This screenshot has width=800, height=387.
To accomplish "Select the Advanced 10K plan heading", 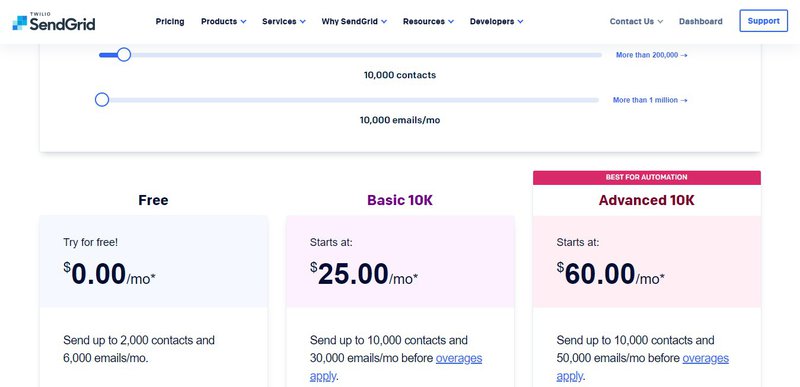I will (646, 200).
